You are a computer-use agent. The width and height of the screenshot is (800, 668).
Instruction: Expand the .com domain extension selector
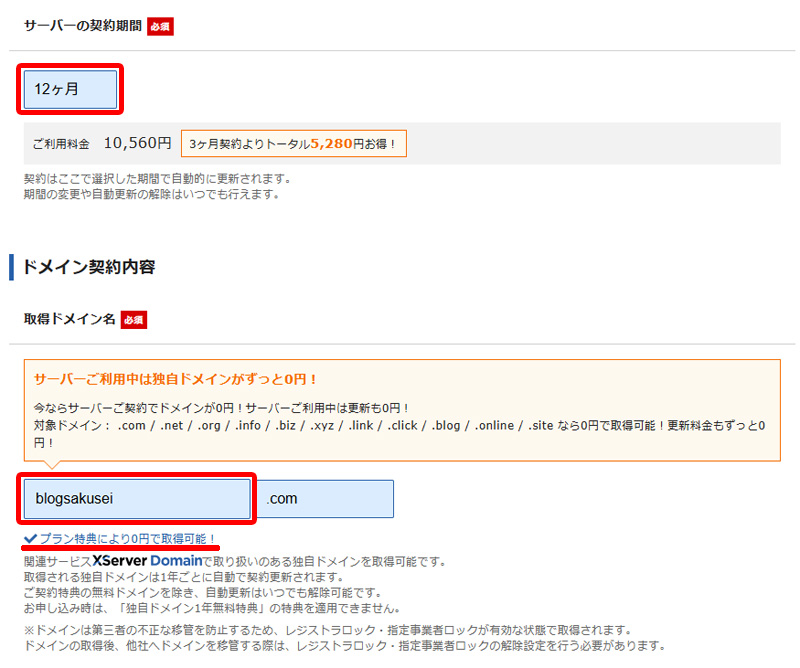pos(327,498)
